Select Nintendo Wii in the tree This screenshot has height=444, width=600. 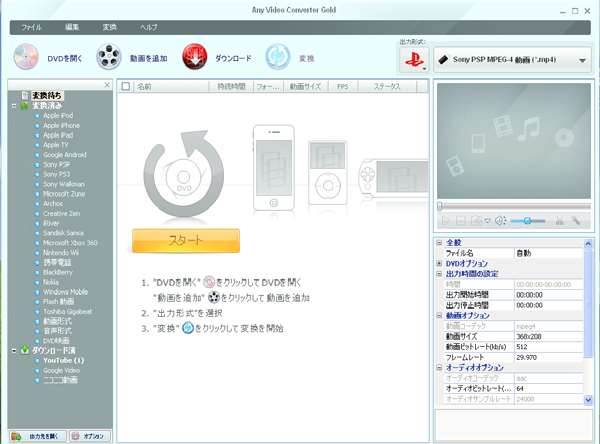[x=61, y=253]
